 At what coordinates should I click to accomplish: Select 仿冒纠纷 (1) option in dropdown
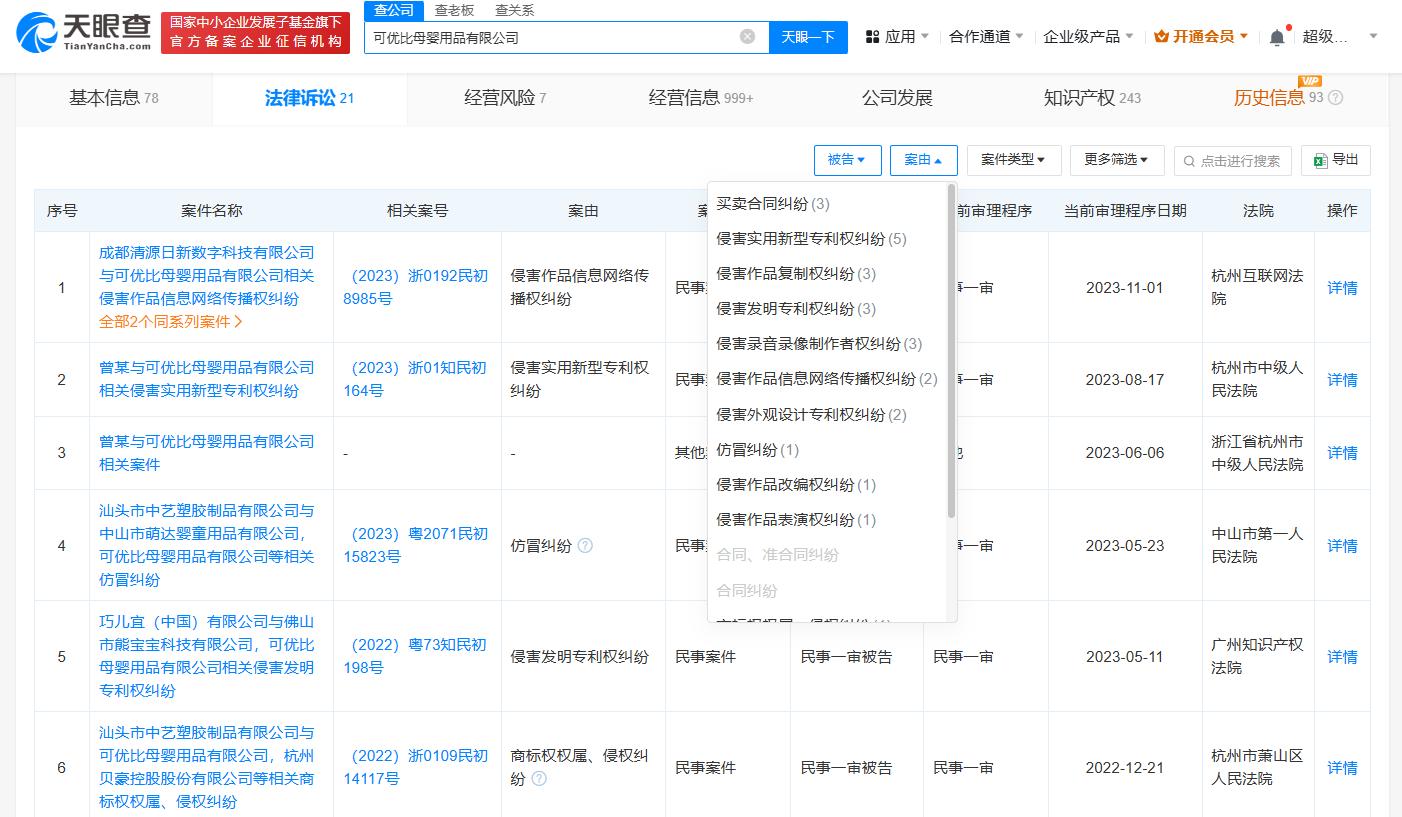coord(827,450)
